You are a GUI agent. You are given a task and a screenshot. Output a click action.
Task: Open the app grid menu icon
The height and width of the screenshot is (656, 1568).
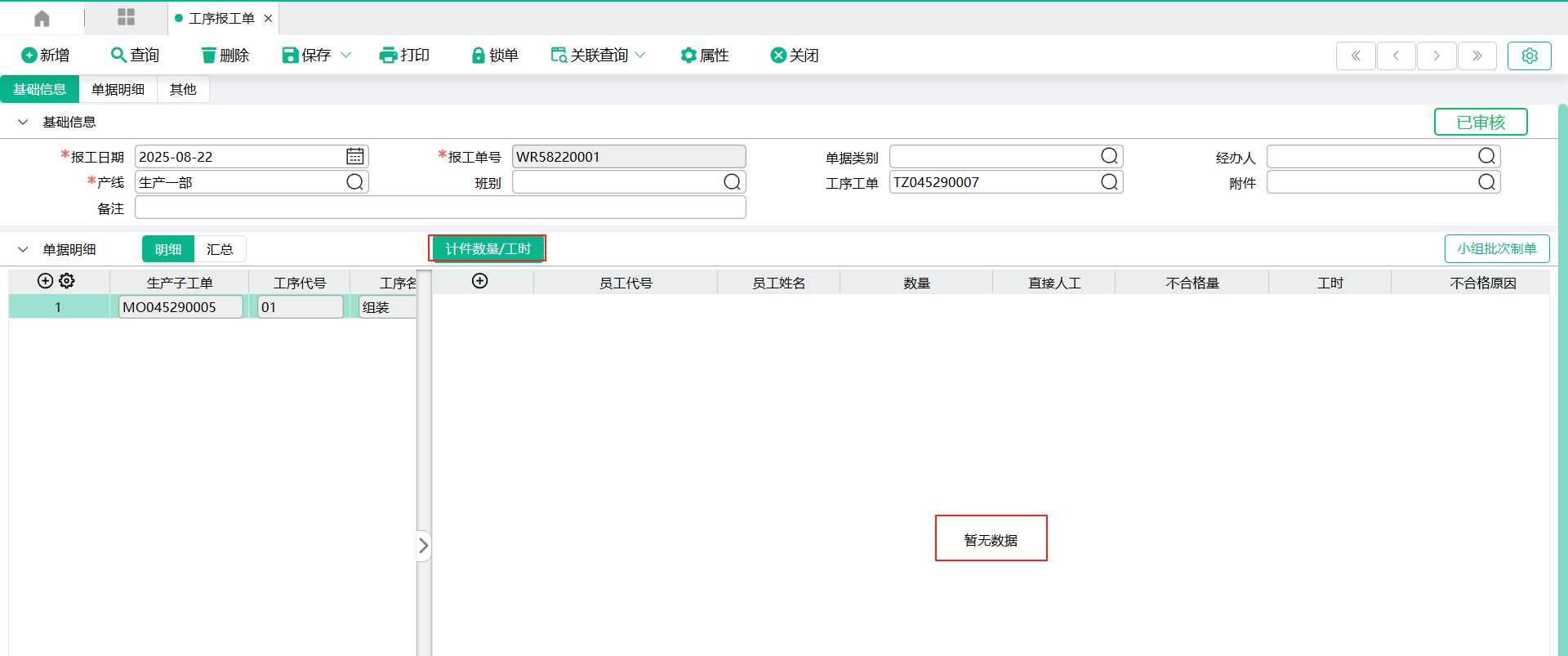click(x=126, y=17)
